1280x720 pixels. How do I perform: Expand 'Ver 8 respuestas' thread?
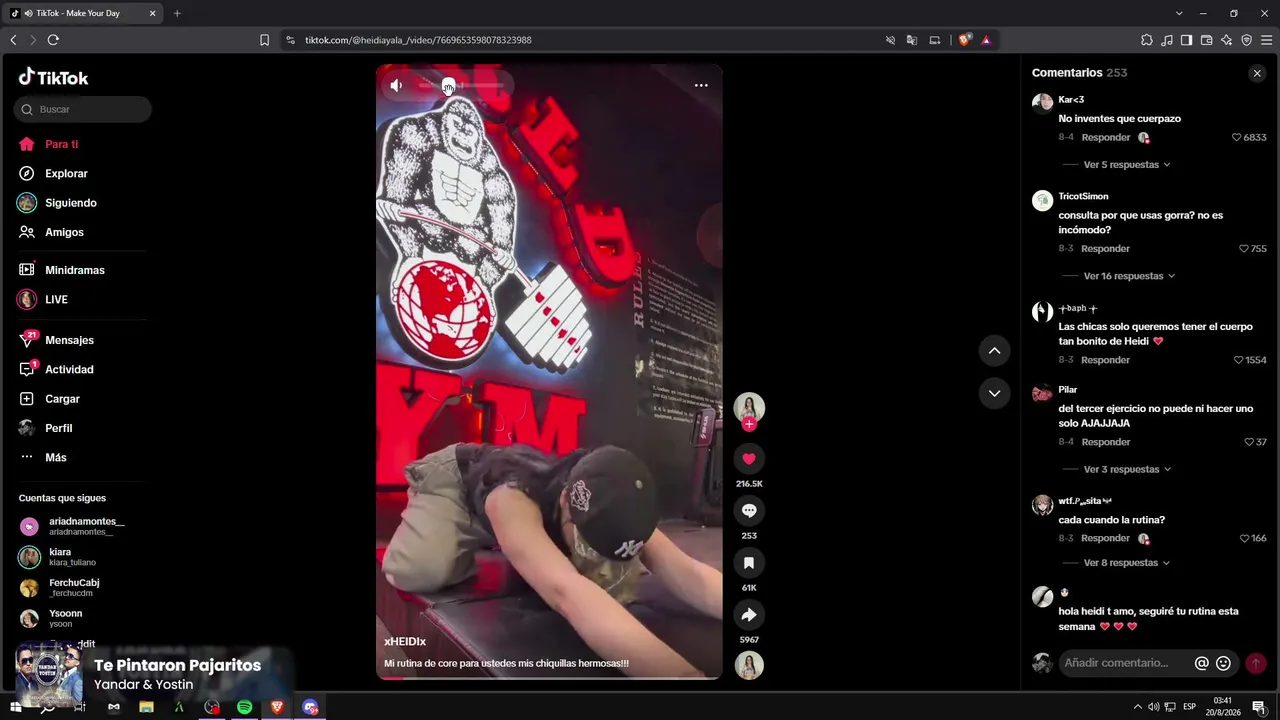click(x=1126, y=563)
